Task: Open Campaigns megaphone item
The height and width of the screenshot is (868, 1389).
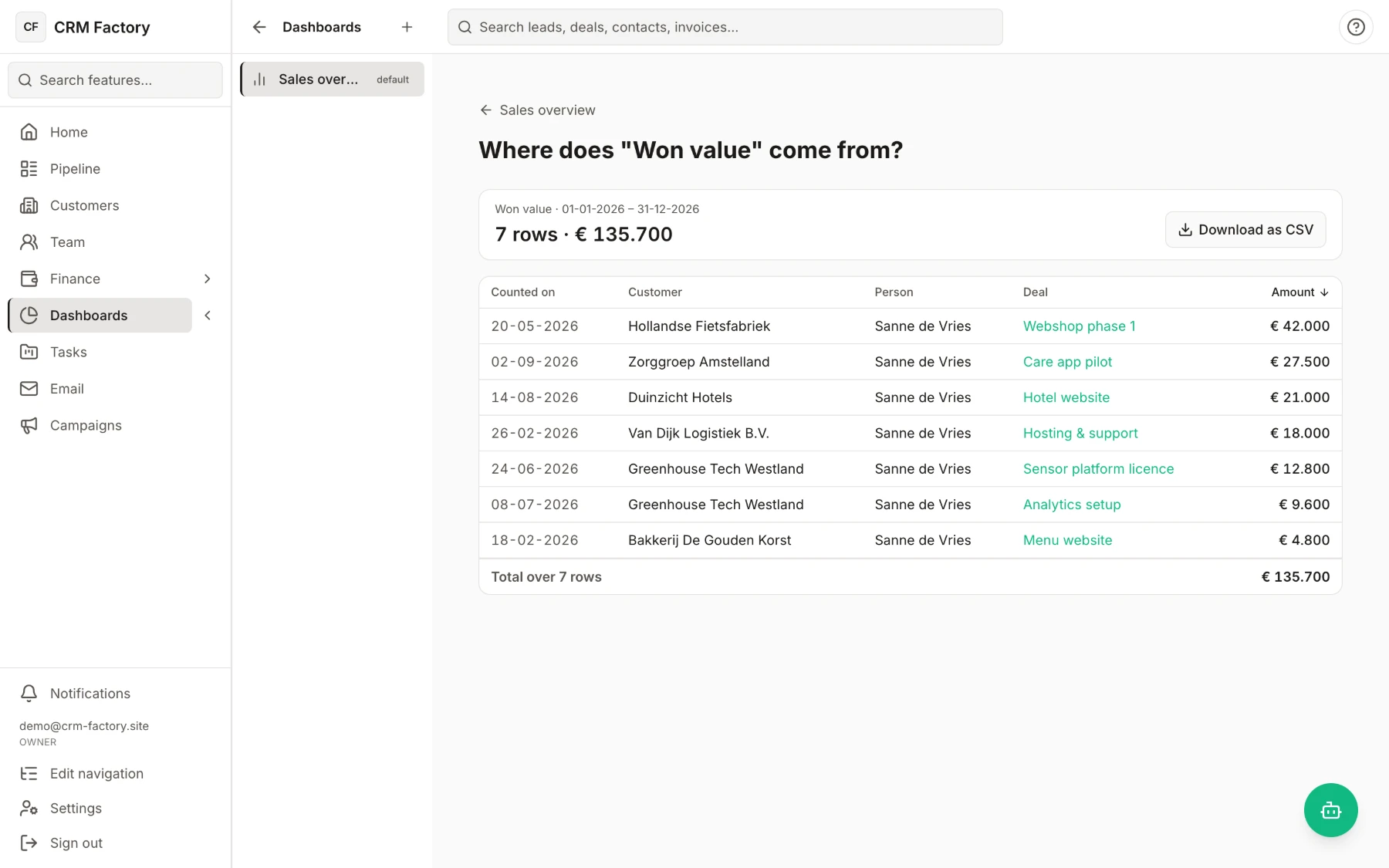Action: (x=100, y=425)
